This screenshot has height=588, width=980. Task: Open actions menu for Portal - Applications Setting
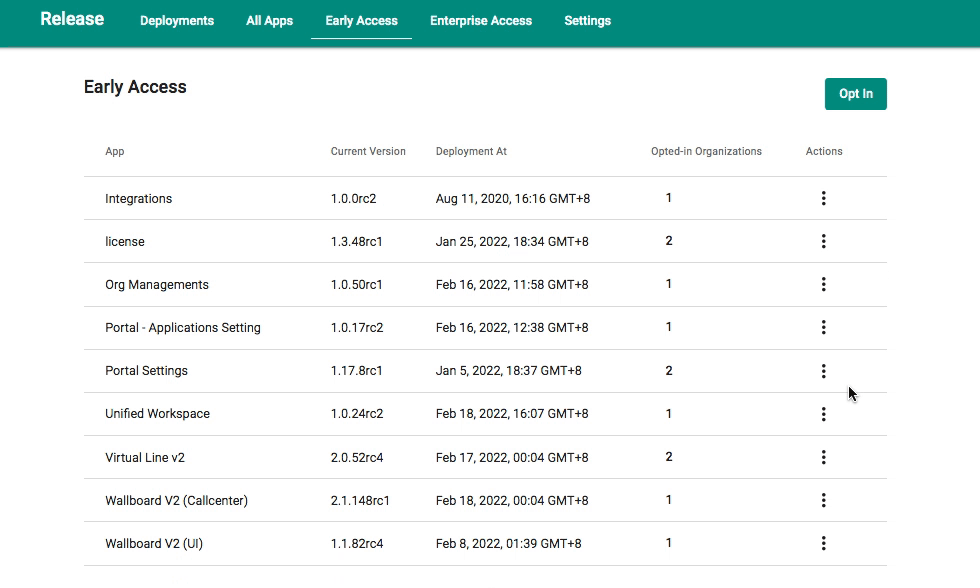[x=823, y=327]
